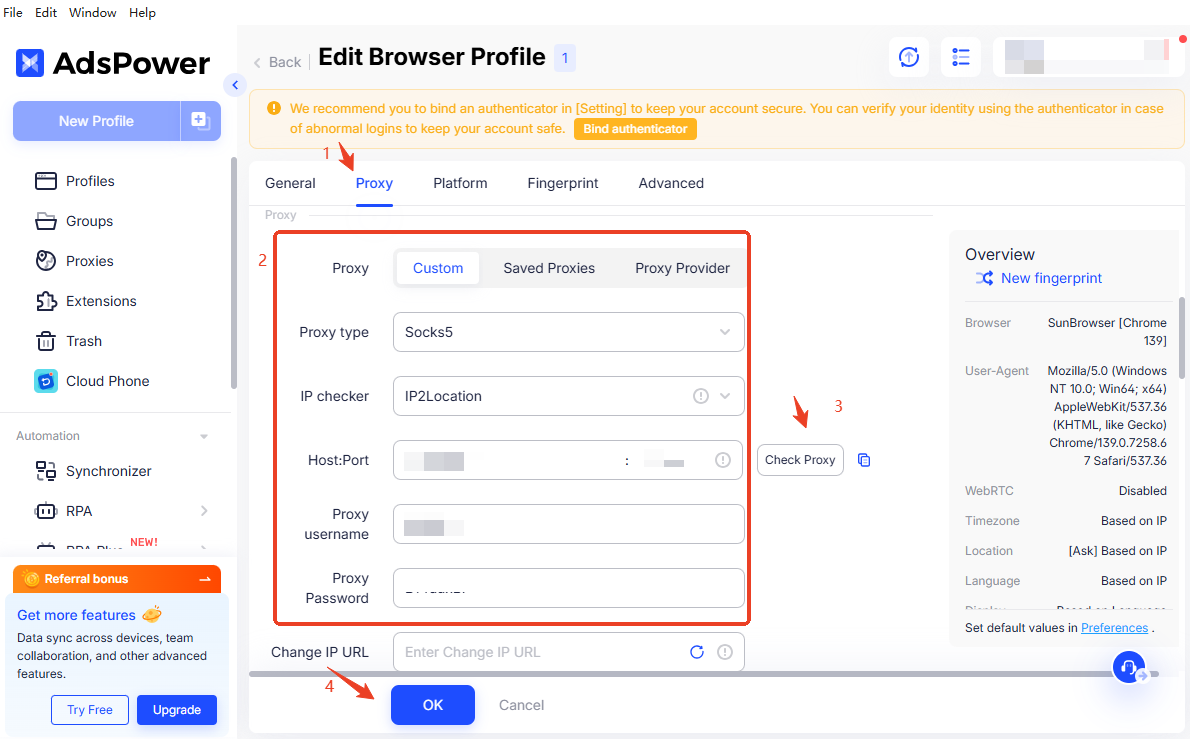Click the blue OK button
This screenshot has height=739, width=1190.
point(432,705)
